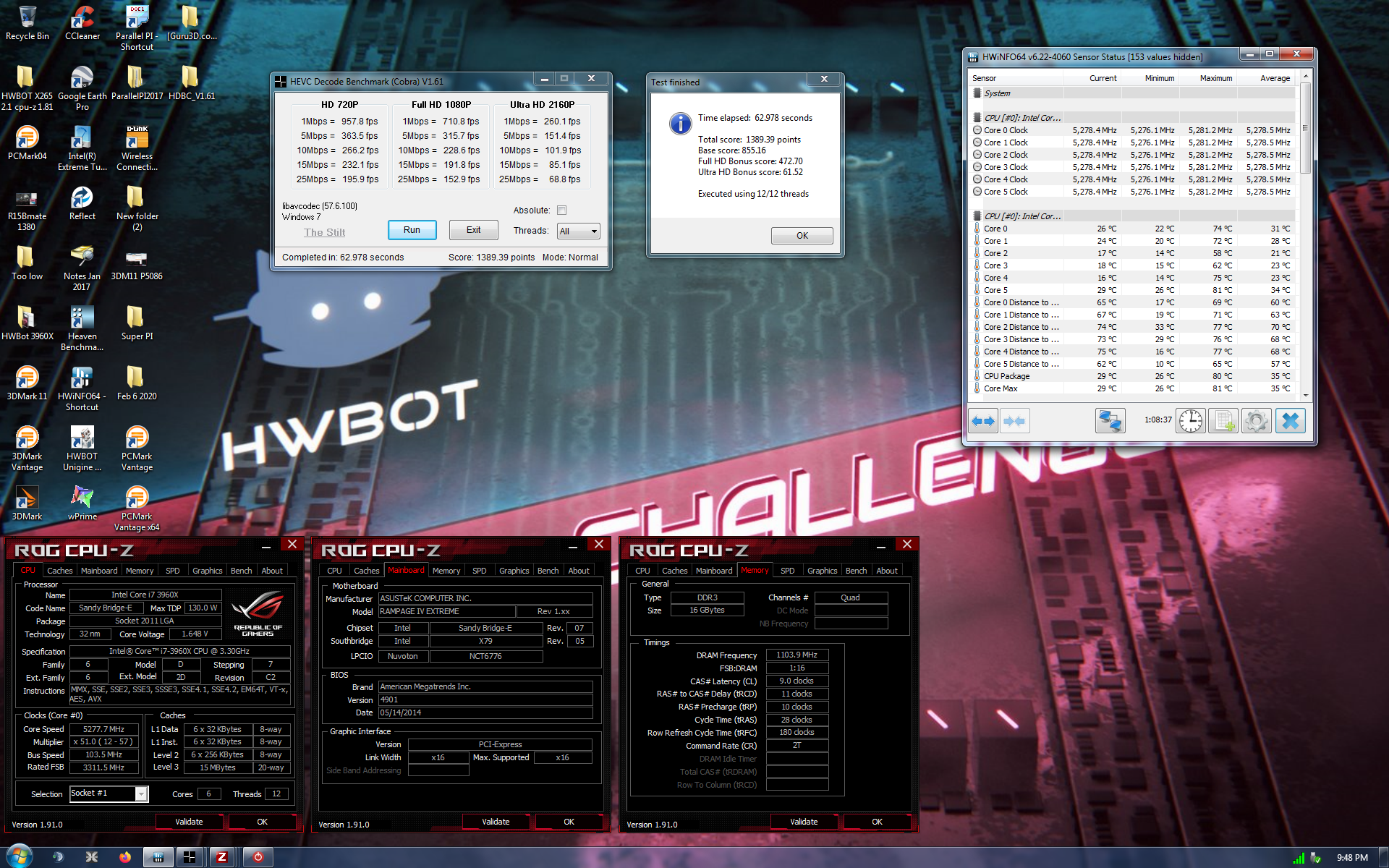This screenshot has width=1389, height=868.
Task: Click OK in Test finished dialog
Action: 802,236
